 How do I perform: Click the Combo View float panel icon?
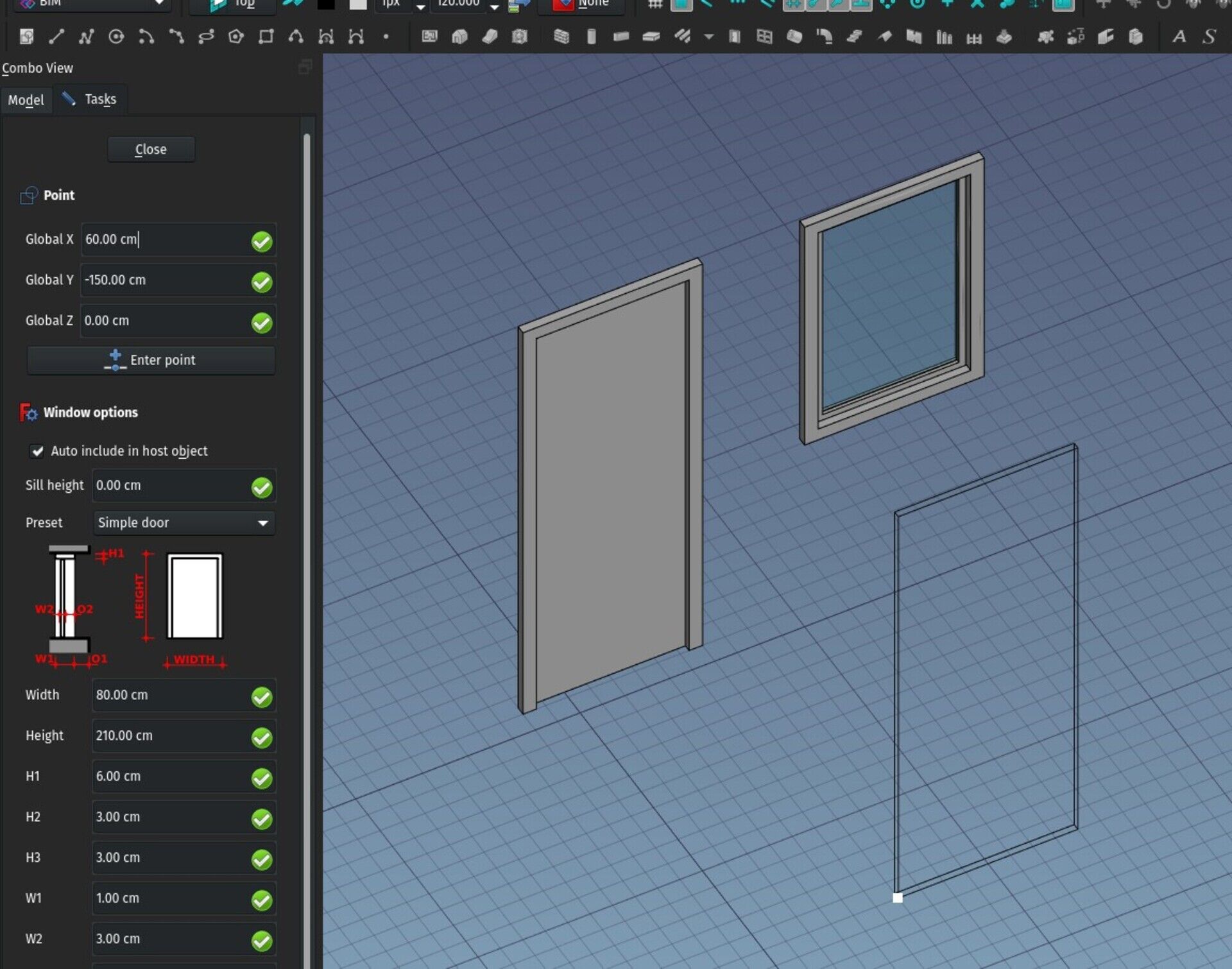point(305,67)
